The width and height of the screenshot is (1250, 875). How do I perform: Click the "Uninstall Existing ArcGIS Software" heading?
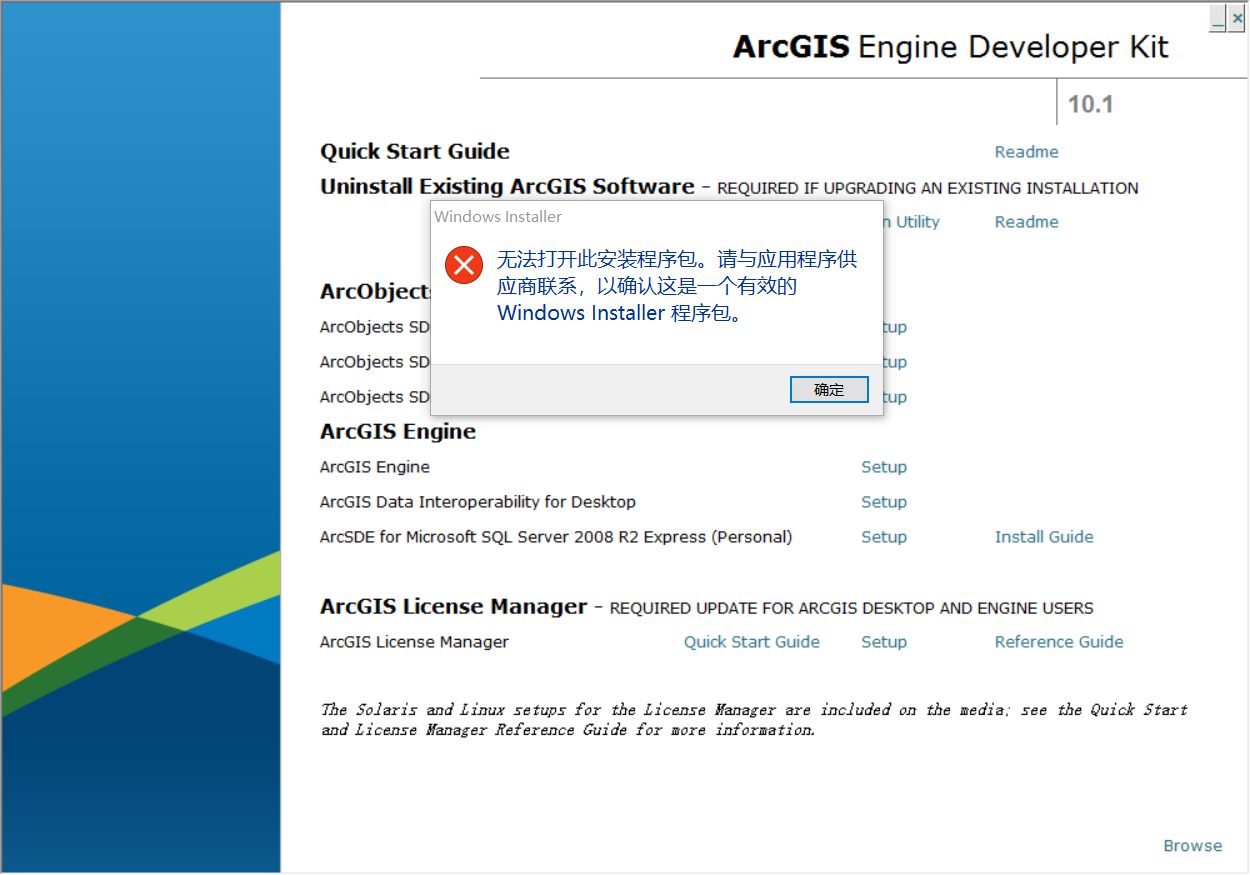coord(507,187)
